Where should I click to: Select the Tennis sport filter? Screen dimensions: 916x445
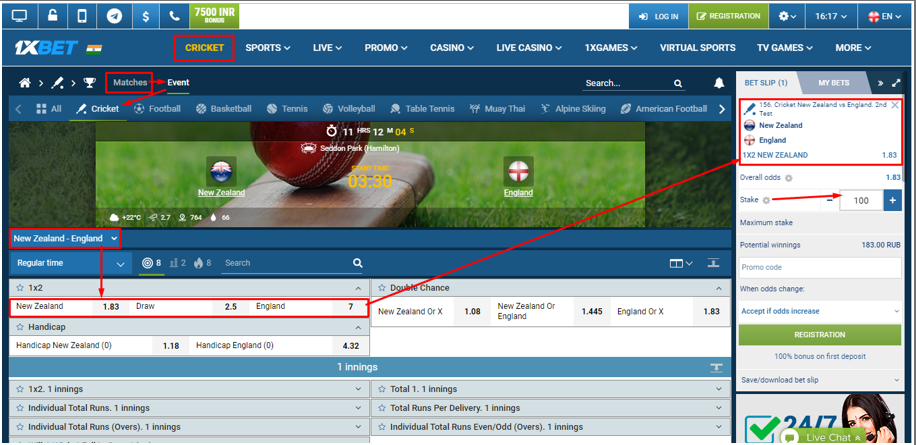coord(287,109)
